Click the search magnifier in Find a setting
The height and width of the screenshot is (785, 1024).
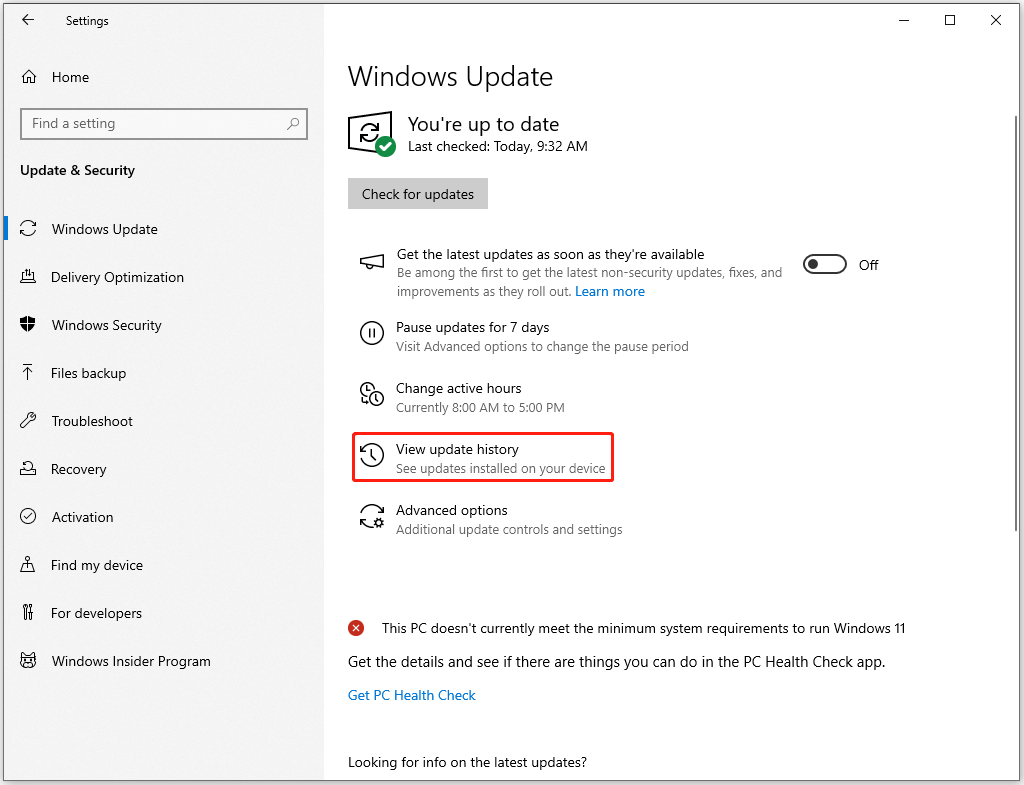click(x=292, y=123)
